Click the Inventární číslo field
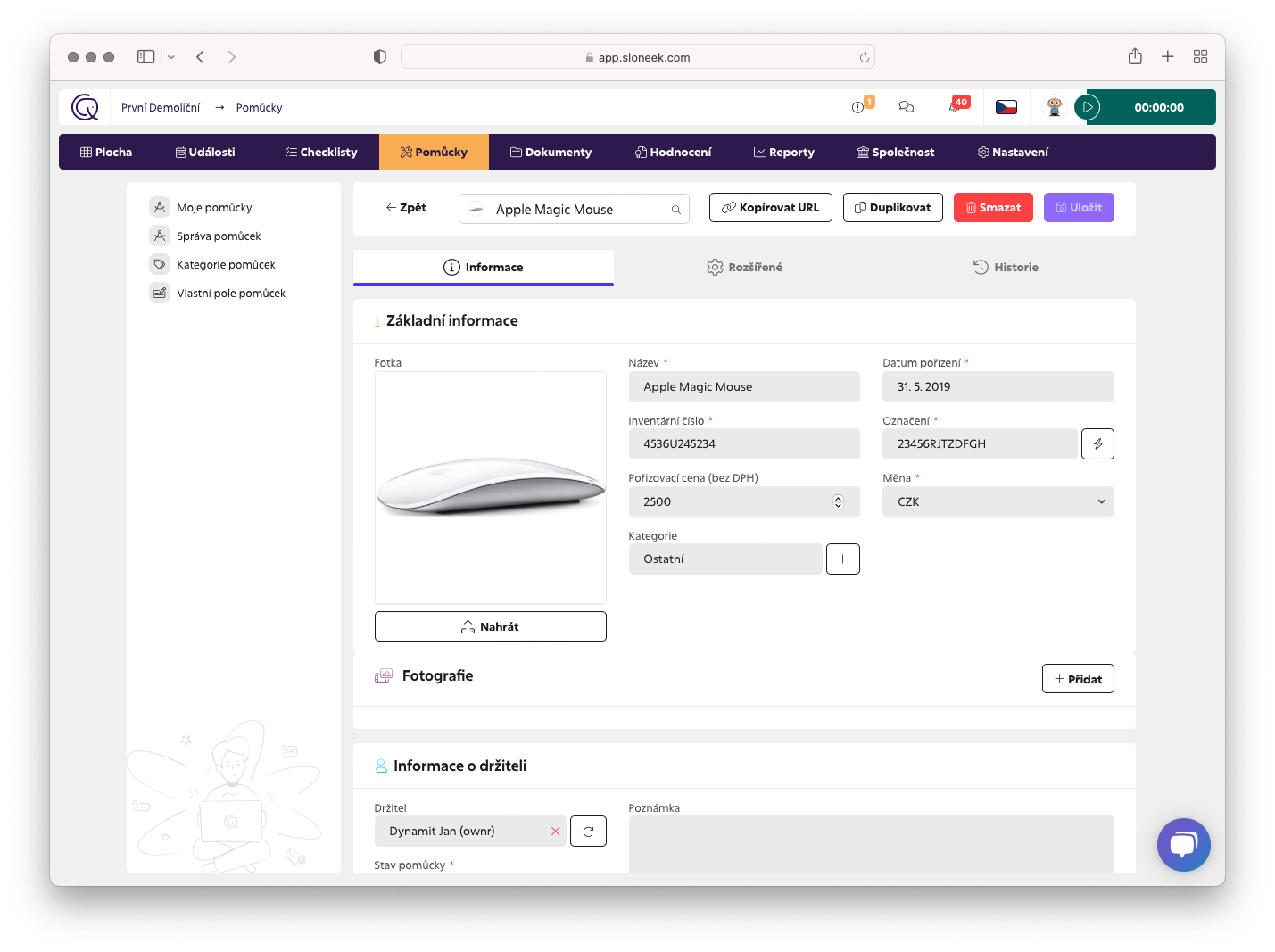Image resolution: width=1275 pixels, height=952 pixels. [744, 443]
